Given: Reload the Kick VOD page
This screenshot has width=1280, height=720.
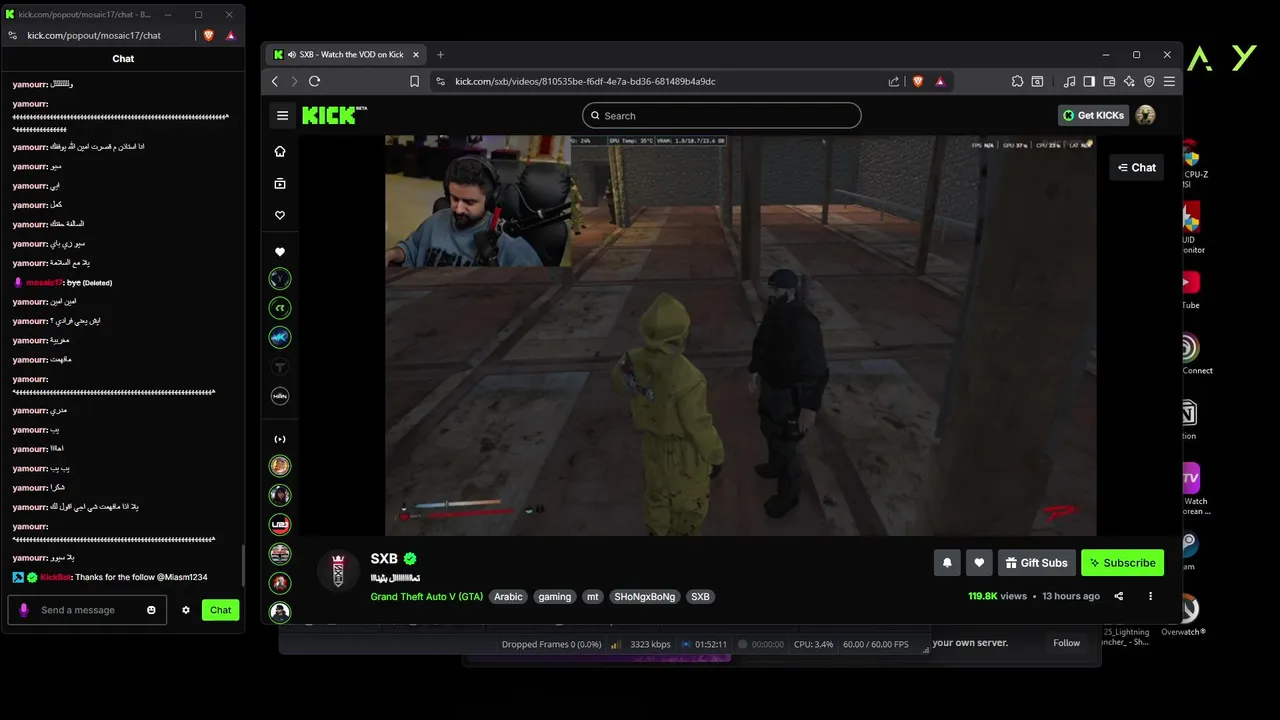Looking at the screenshot, I should point(314,81).
